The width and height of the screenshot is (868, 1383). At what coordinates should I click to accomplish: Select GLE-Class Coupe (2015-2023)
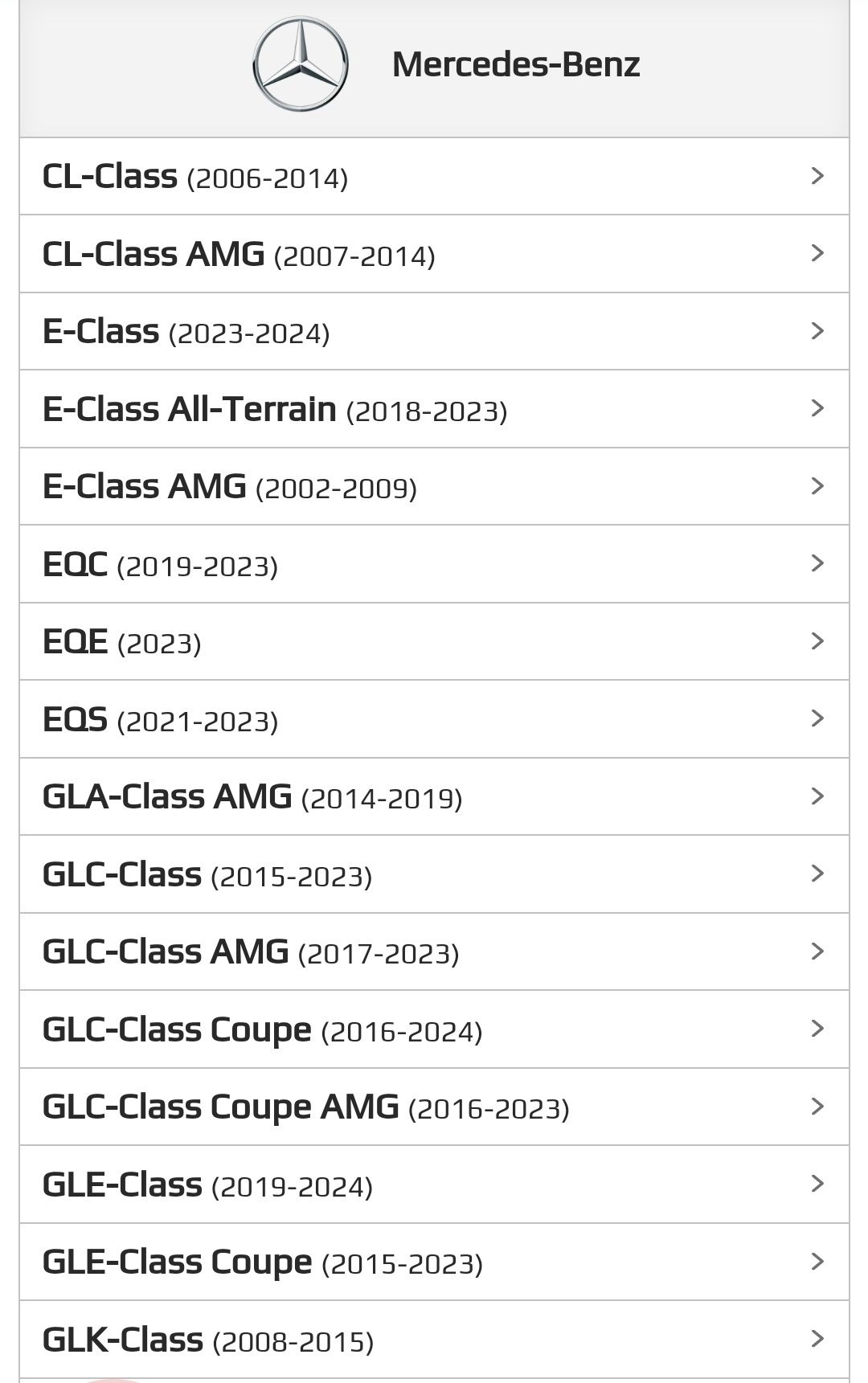point(434,1262)
